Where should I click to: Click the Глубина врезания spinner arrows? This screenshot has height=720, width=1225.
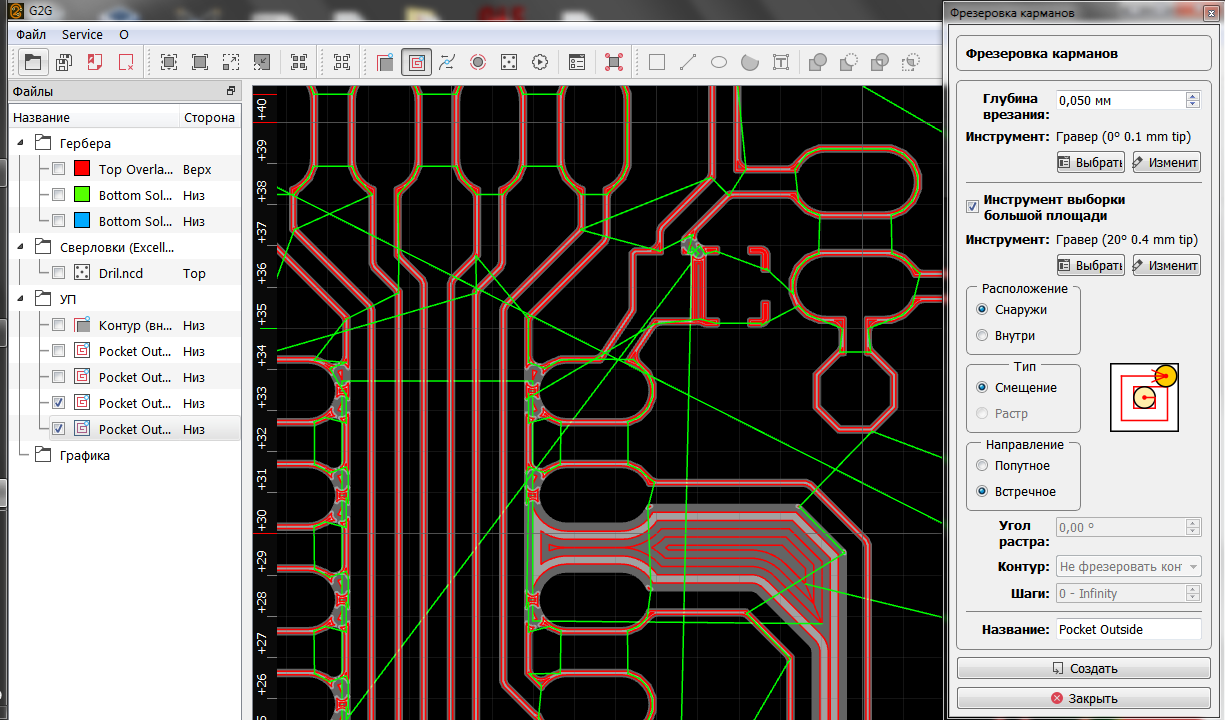tap(1192, 100)
